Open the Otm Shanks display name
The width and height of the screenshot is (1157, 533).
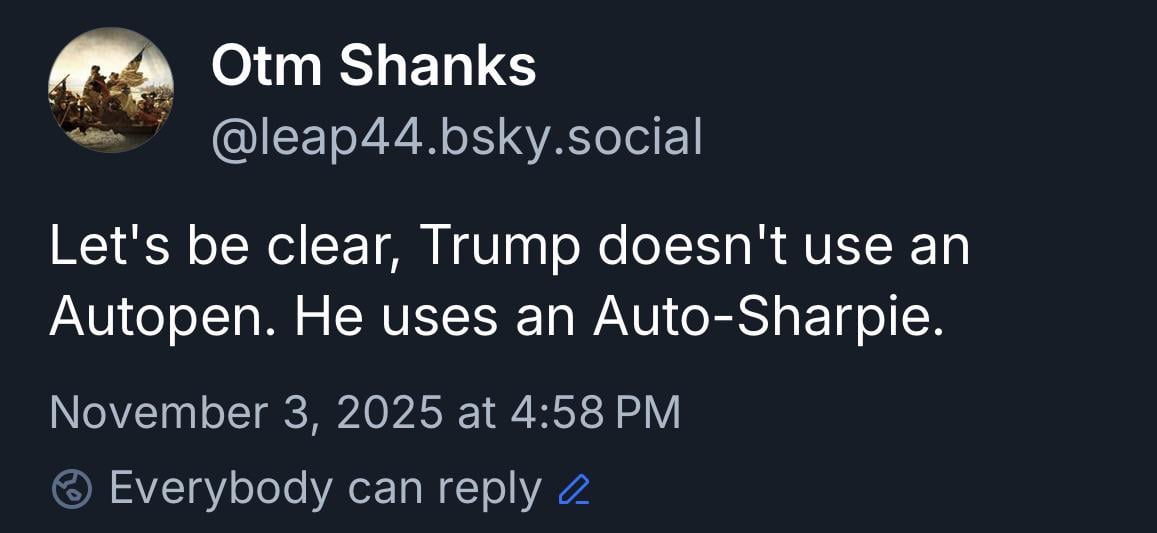(x=373, y=68)
